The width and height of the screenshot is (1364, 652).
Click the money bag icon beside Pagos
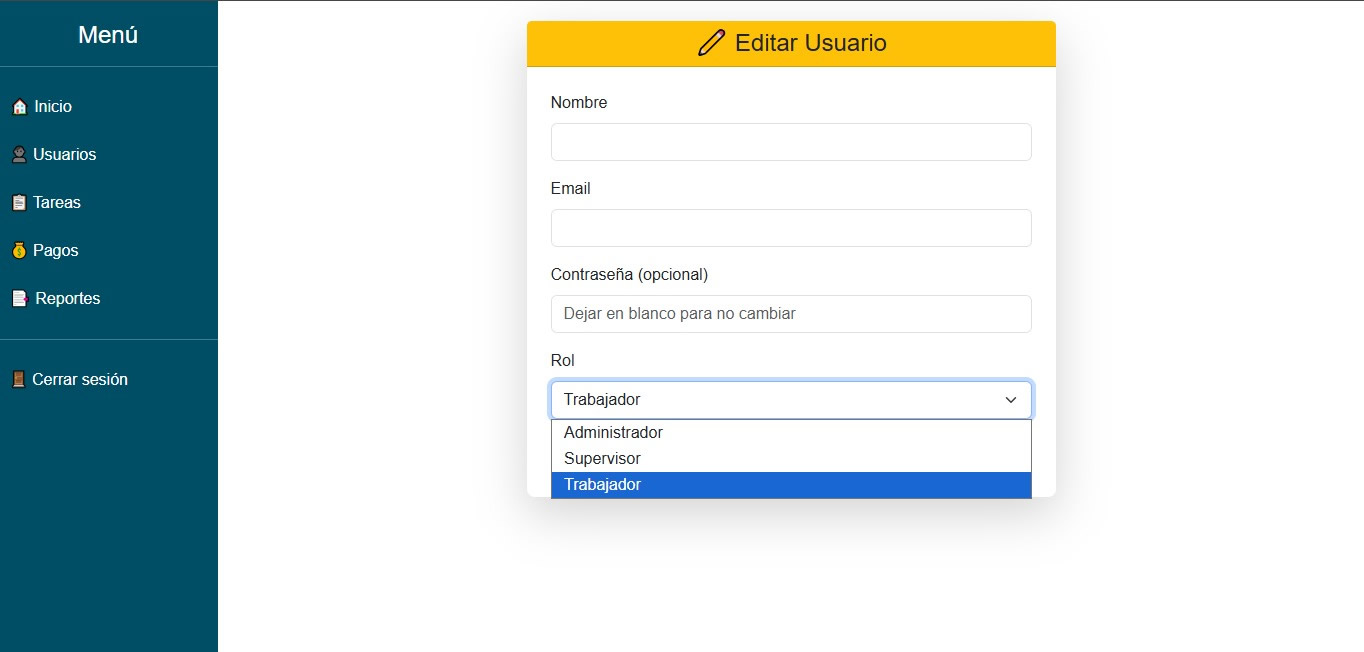[x=20, y=250]
